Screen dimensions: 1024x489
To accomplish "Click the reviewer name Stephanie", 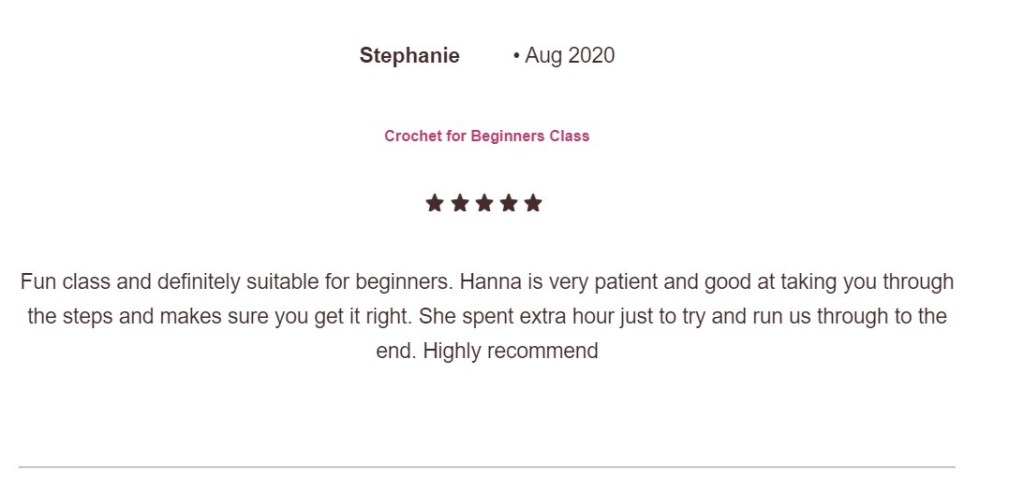I will click(x=409, y=56).
